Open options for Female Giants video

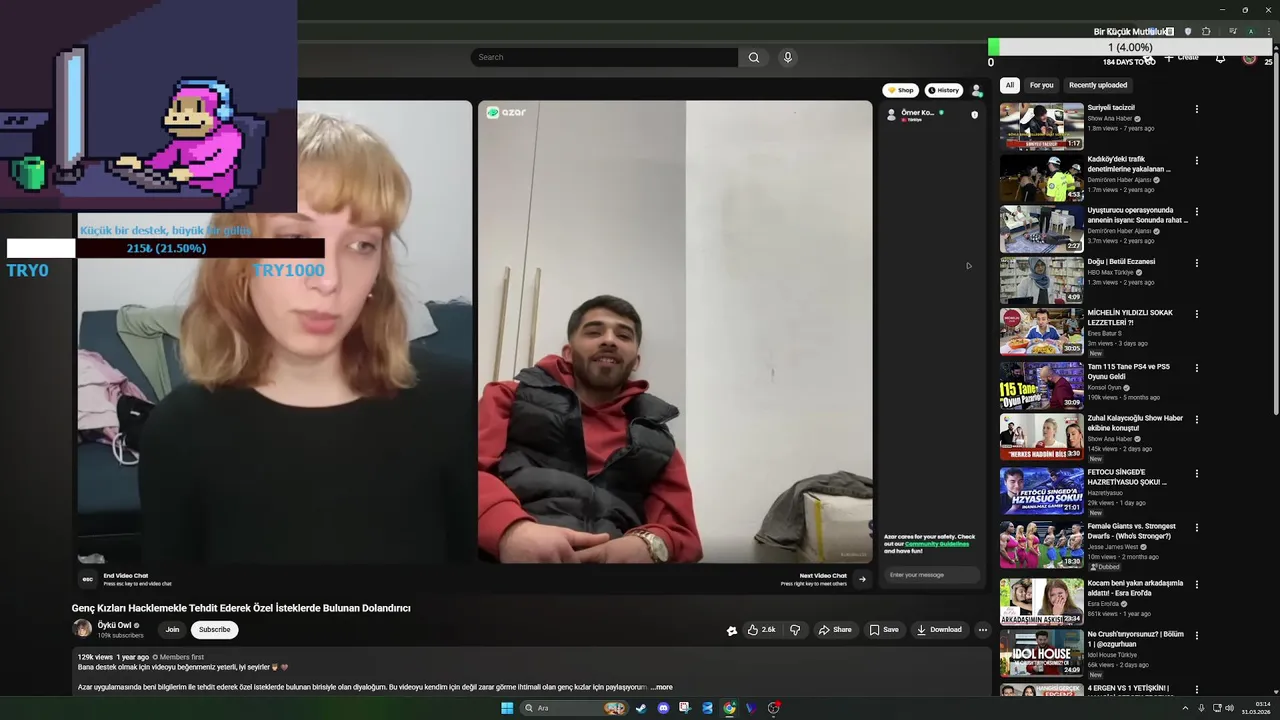point(1196,527)
